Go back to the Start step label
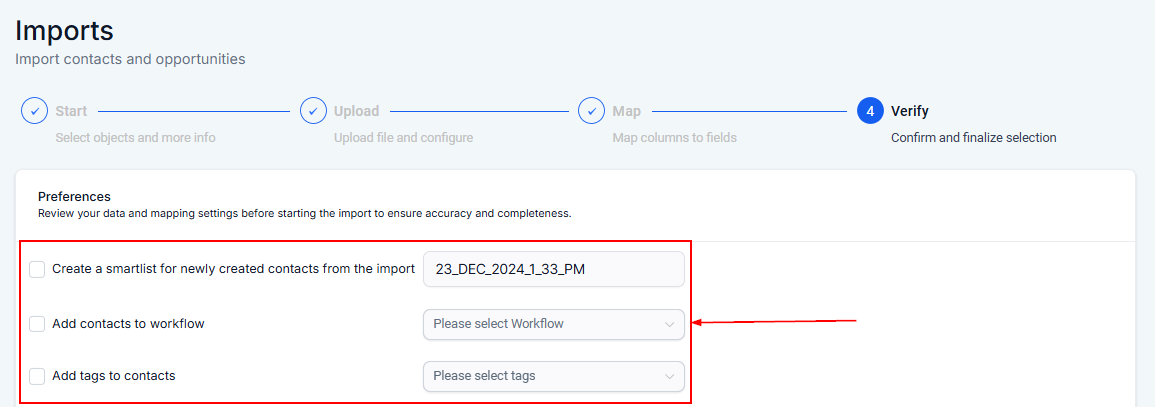Viewport: 1155px width, 407px height. tap(71, 111)
